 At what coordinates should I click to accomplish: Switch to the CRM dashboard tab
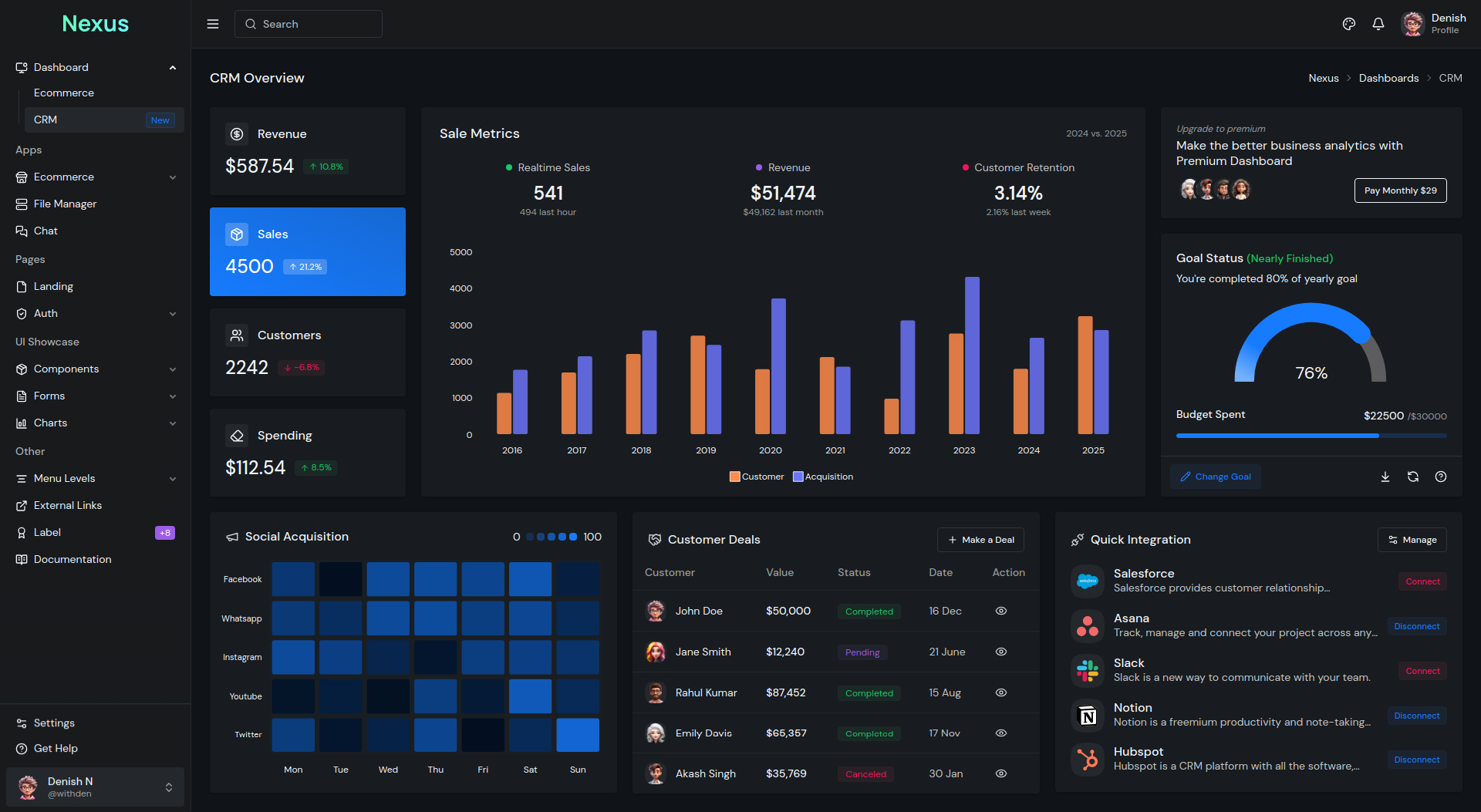click(x=46, y=120)
